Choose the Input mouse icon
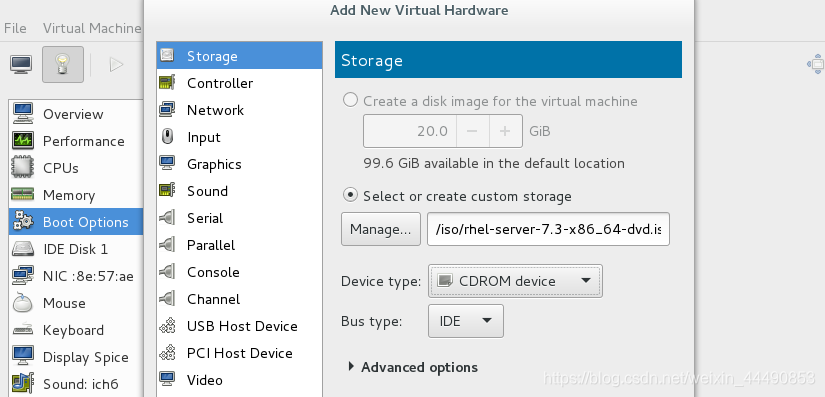 167,137
